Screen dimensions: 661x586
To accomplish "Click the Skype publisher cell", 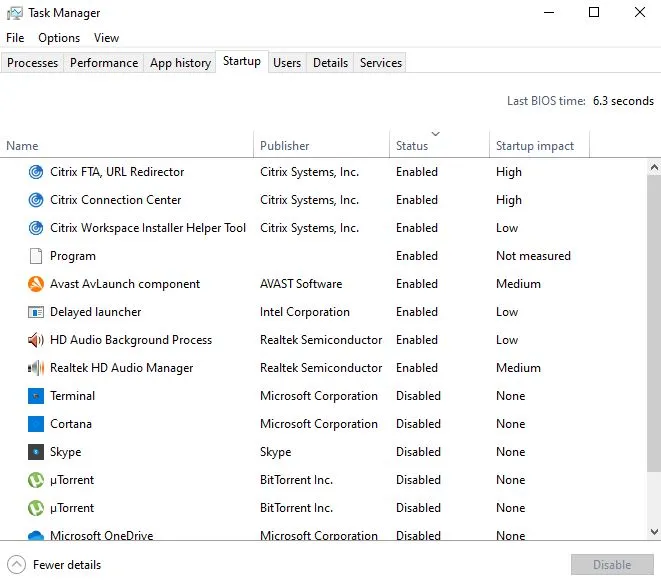I will (x=275, y=452).
